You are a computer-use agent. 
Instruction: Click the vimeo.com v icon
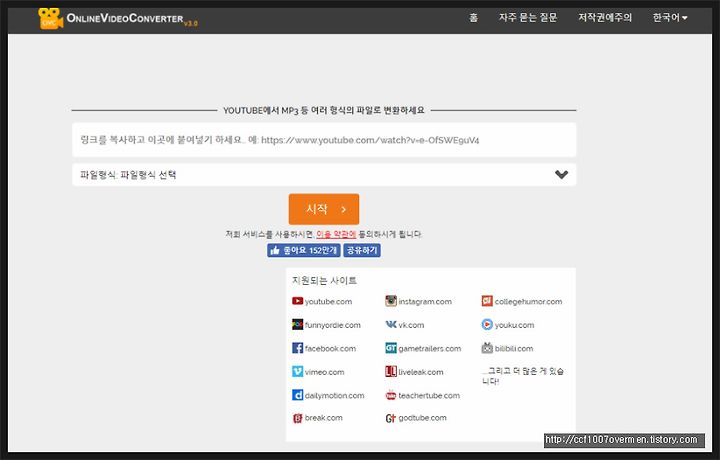[298, 371]
